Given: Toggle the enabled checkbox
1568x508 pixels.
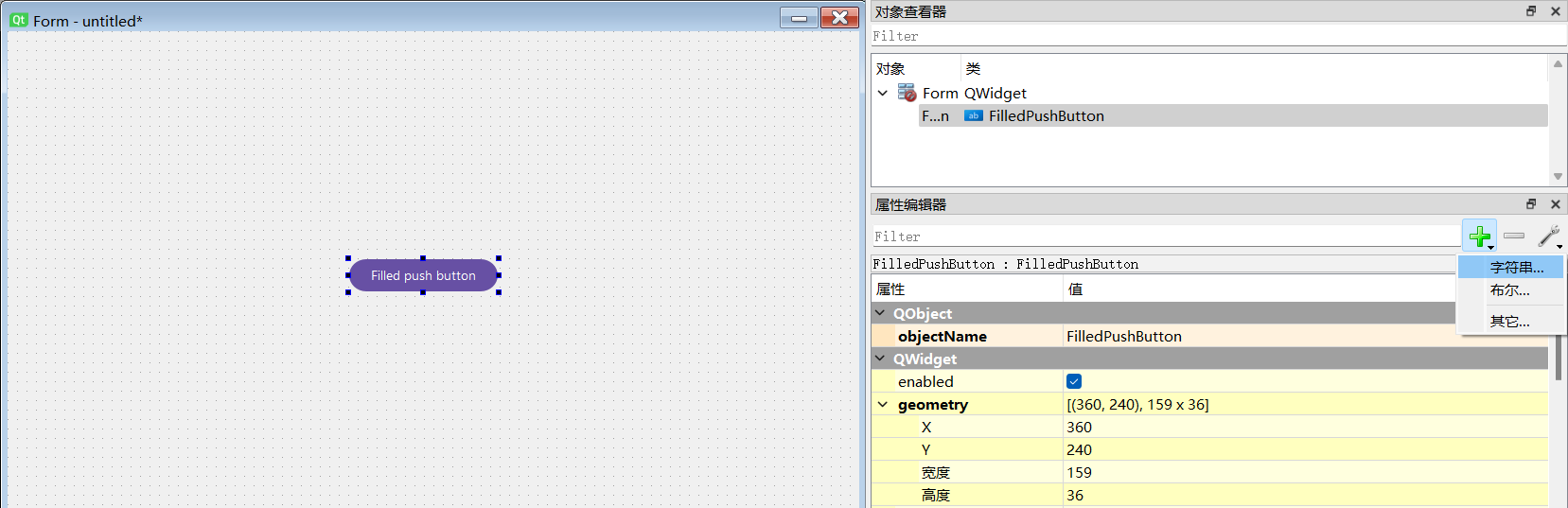Looking at the screenshot, I should tap(1074, 381).
